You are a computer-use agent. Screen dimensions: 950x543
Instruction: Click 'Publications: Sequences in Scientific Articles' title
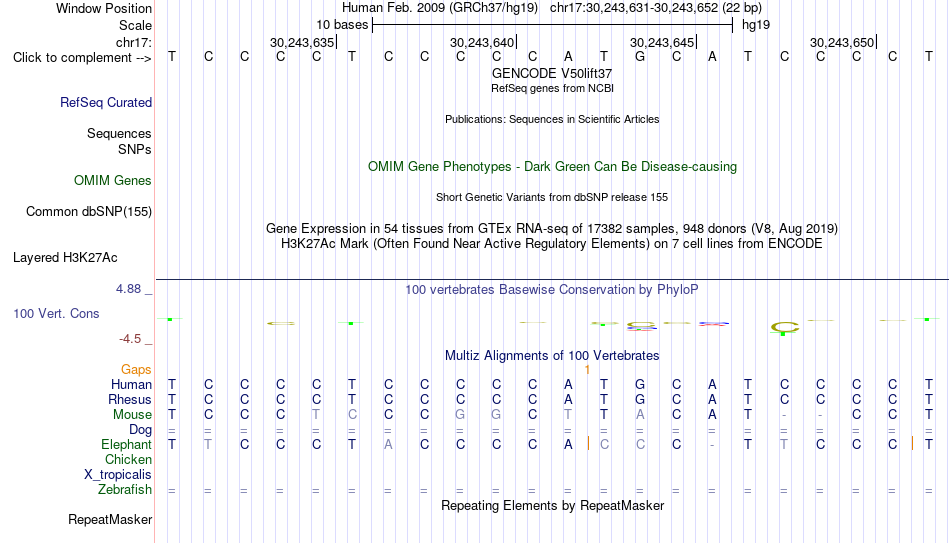coord(552,119)
